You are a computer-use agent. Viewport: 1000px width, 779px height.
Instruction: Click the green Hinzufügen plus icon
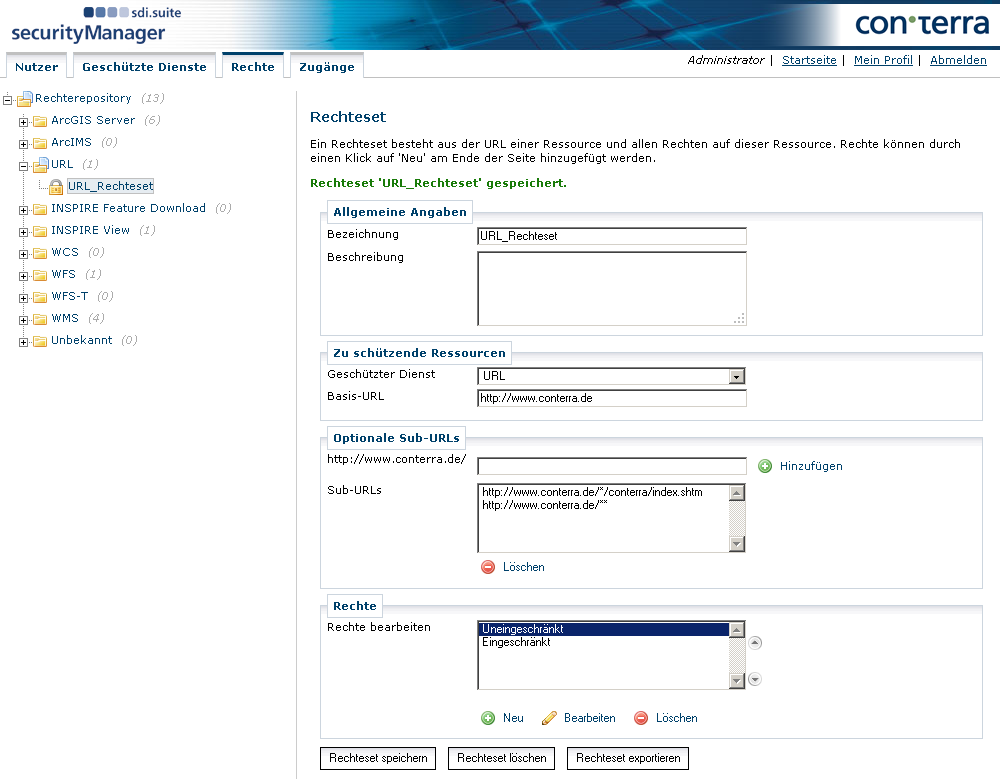765,466
